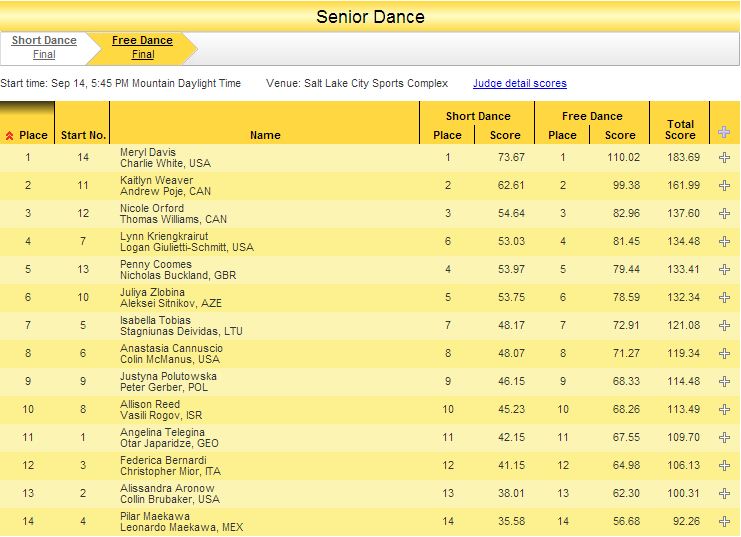
Task: Expand details for Justyna Polutowska row
Action: tap(724, 381)
